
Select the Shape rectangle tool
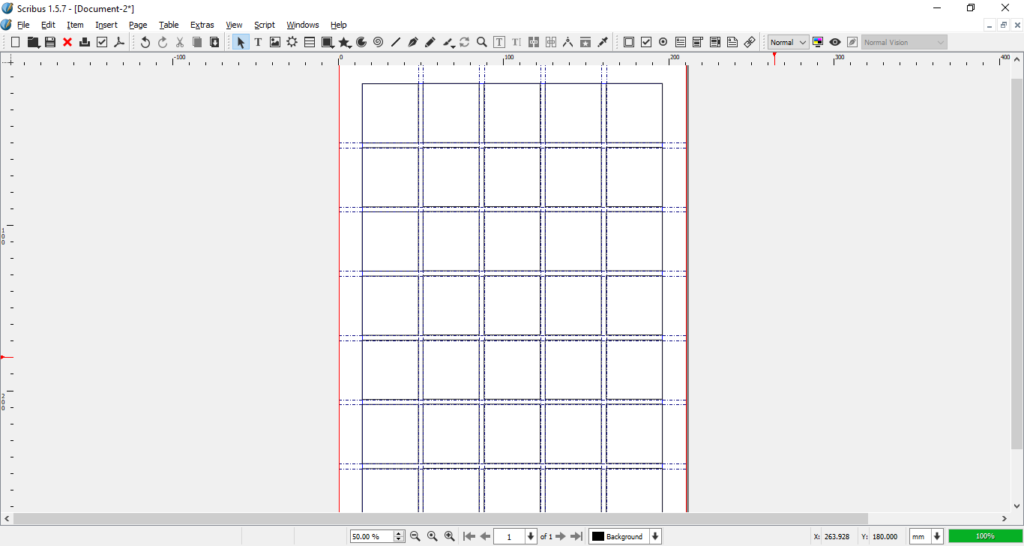point(327,42)
